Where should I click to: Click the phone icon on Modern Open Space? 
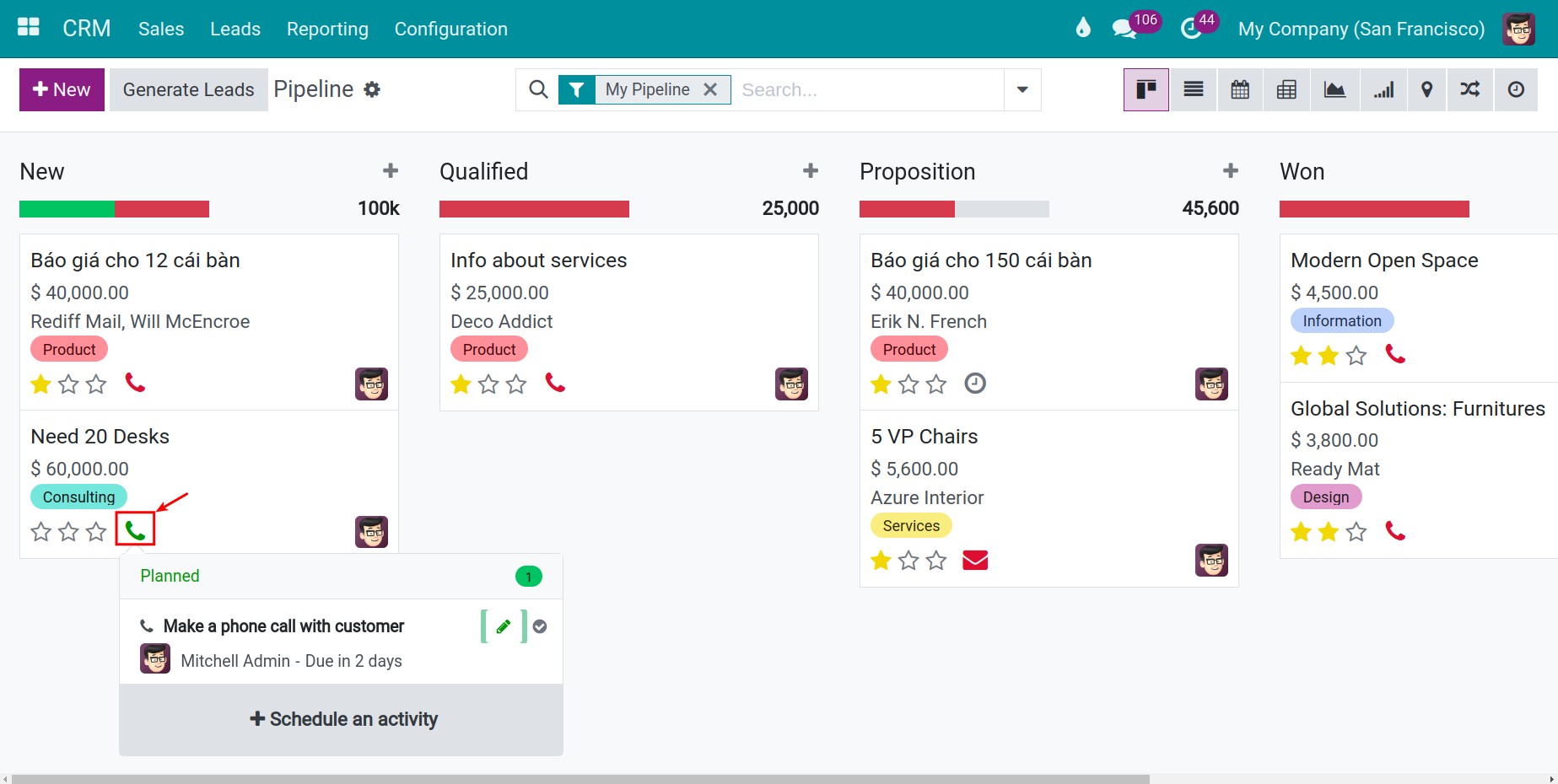click(1395, 355)
